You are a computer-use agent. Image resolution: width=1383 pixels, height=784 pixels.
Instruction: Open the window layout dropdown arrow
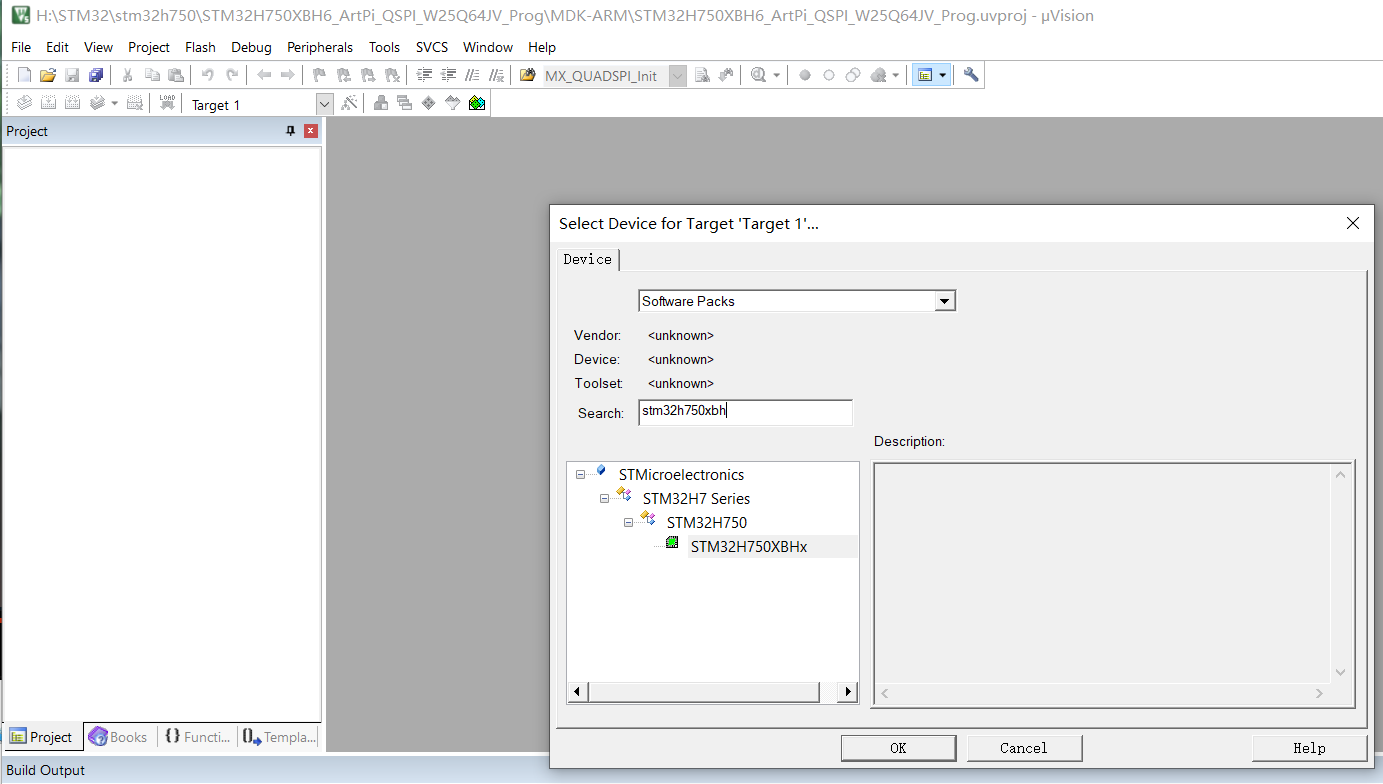(942, 75)
